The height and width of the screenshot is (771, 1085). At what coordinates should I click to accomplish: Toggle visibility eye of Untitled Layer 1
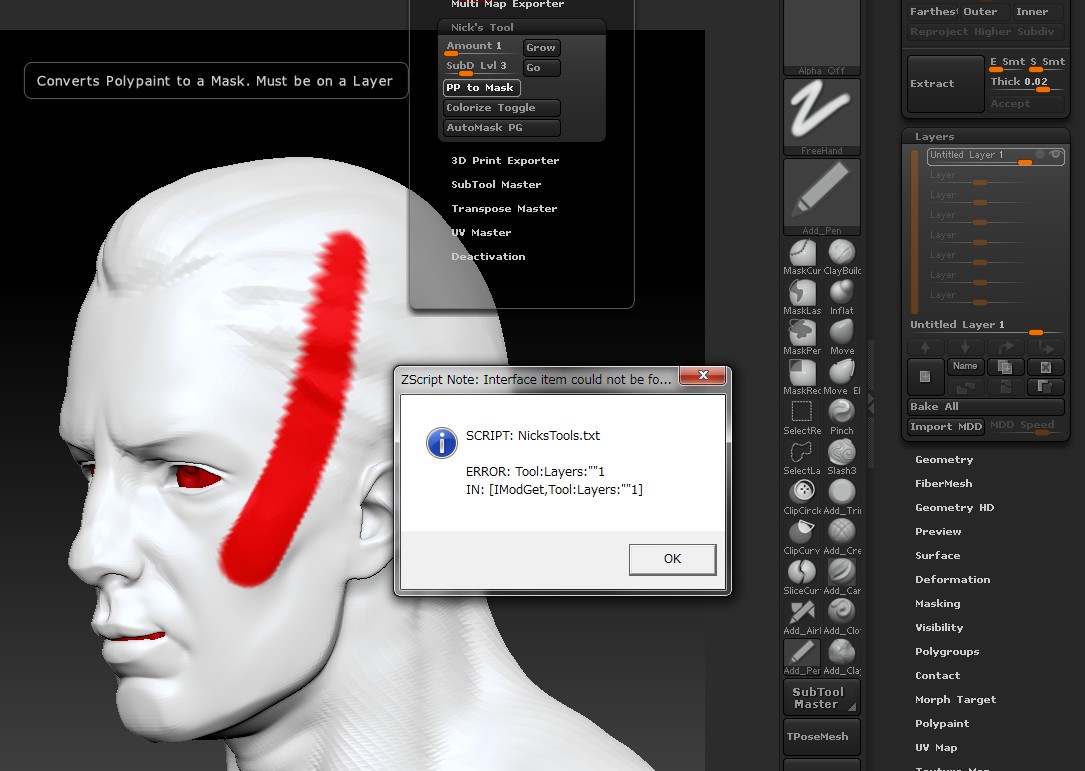coord(1055,154)
